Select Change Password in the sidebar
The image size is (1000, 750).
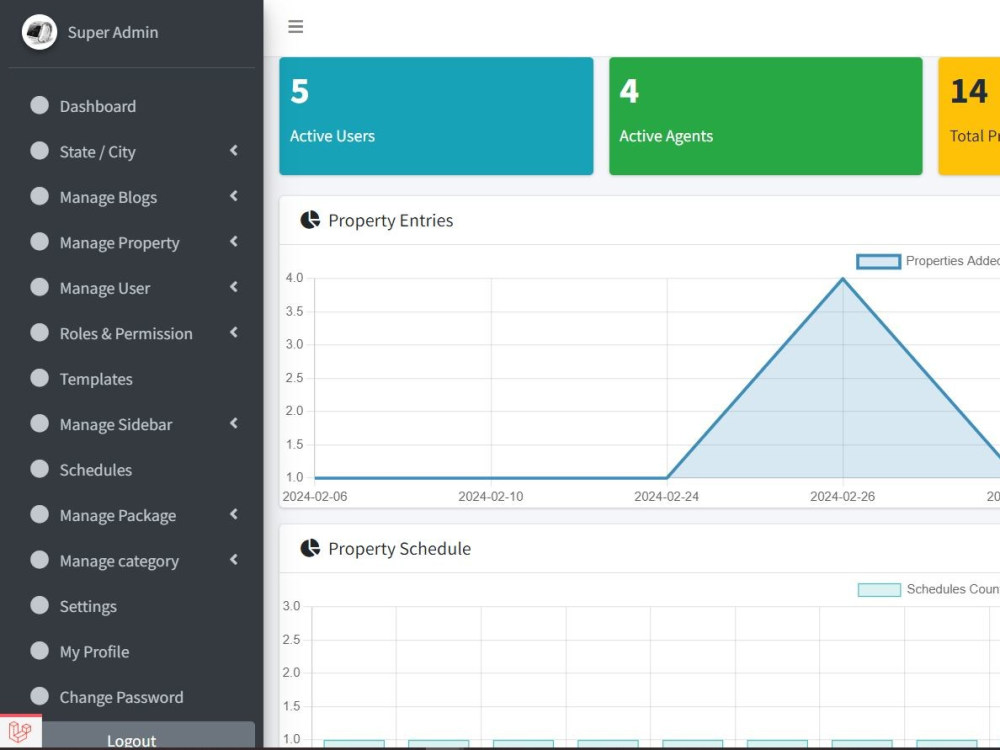coord(131,697)
